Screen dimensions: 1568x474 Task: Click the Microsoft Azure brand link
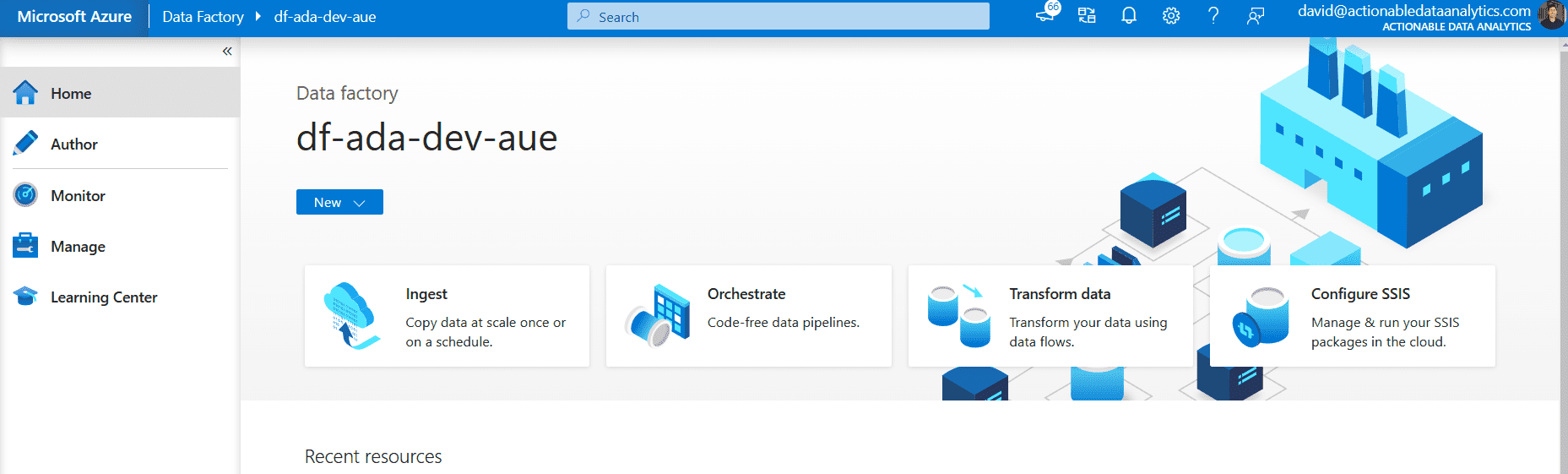74,16
